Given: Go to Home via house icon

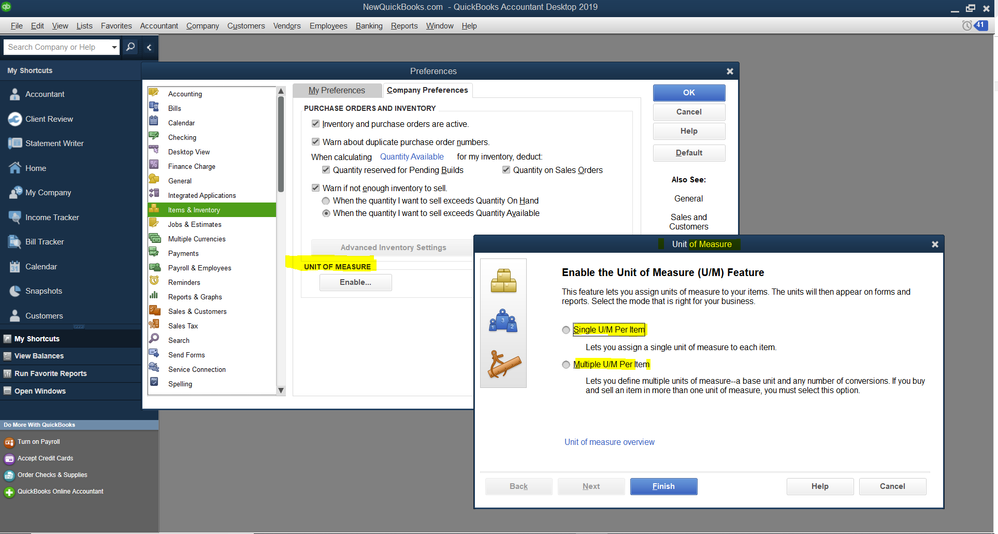Looking at the screenshot, I should pos(15,168).
